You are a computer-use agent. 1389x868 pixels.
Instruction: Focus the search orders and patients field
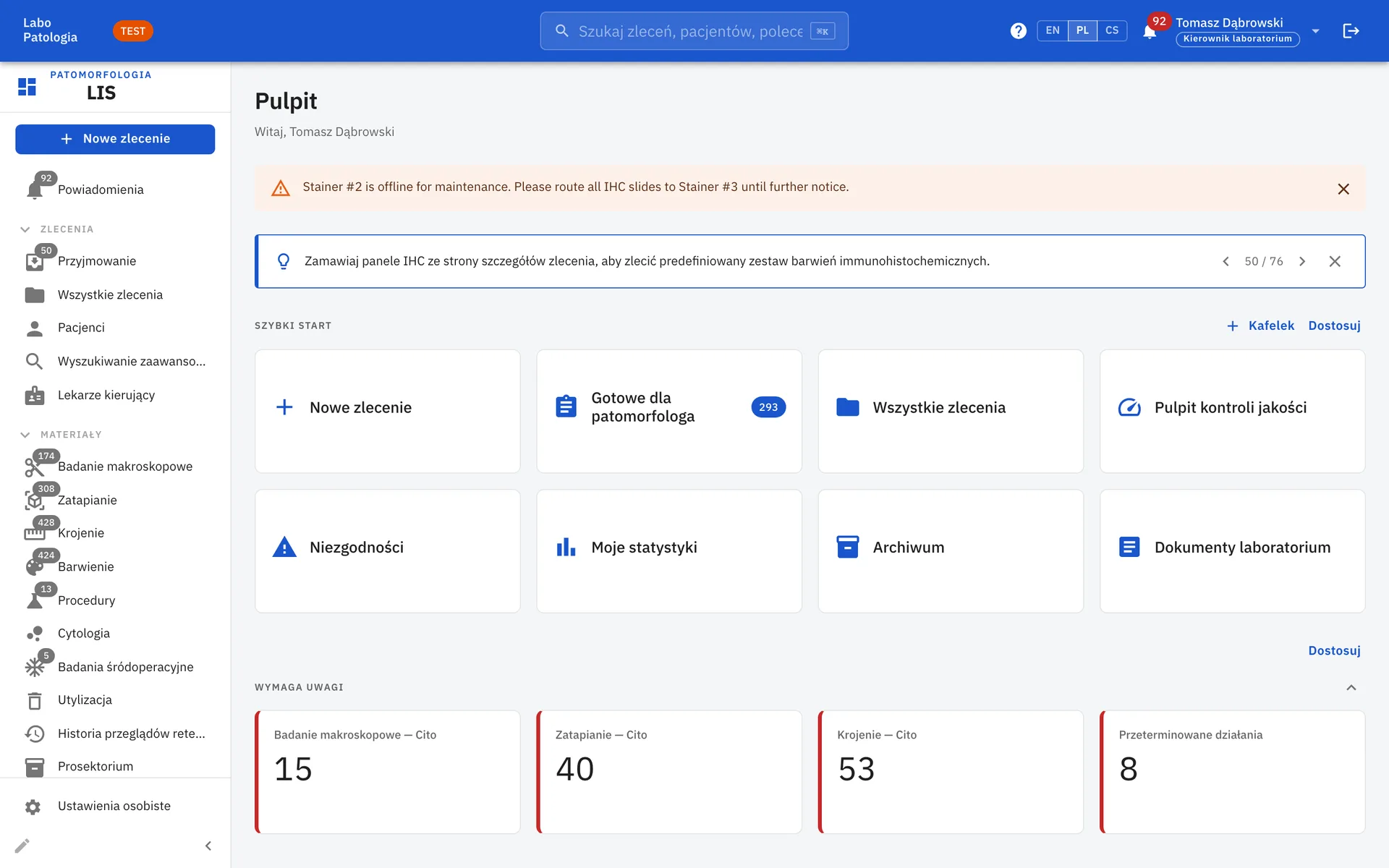click(694, 31)
